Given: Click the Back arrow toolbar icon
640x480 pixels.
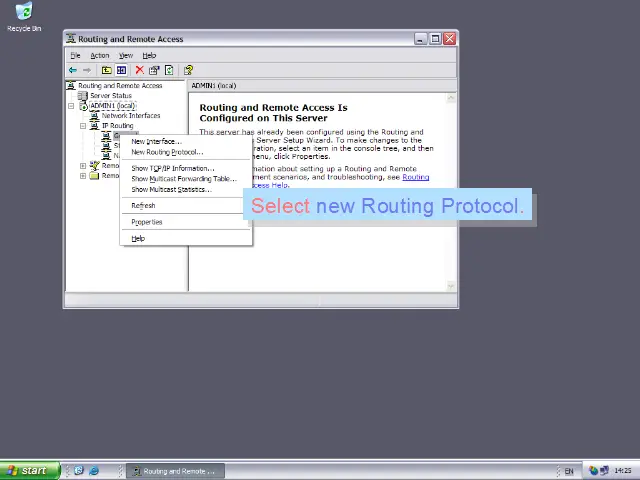Looking at the screenshot, I should [x=73, y=70].
